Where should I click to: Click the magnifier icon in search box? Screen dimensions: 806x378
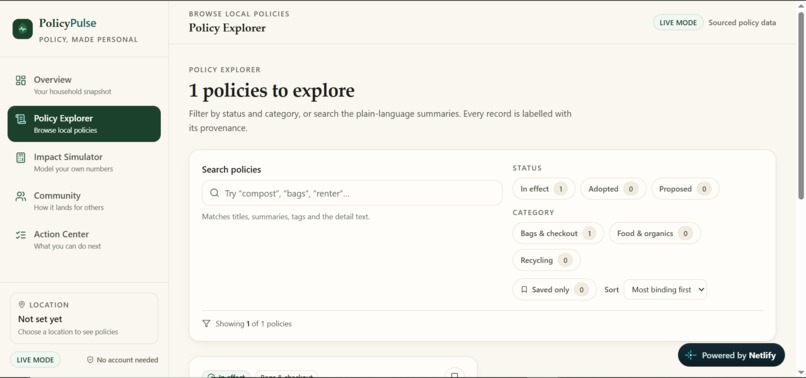point(214,193)
